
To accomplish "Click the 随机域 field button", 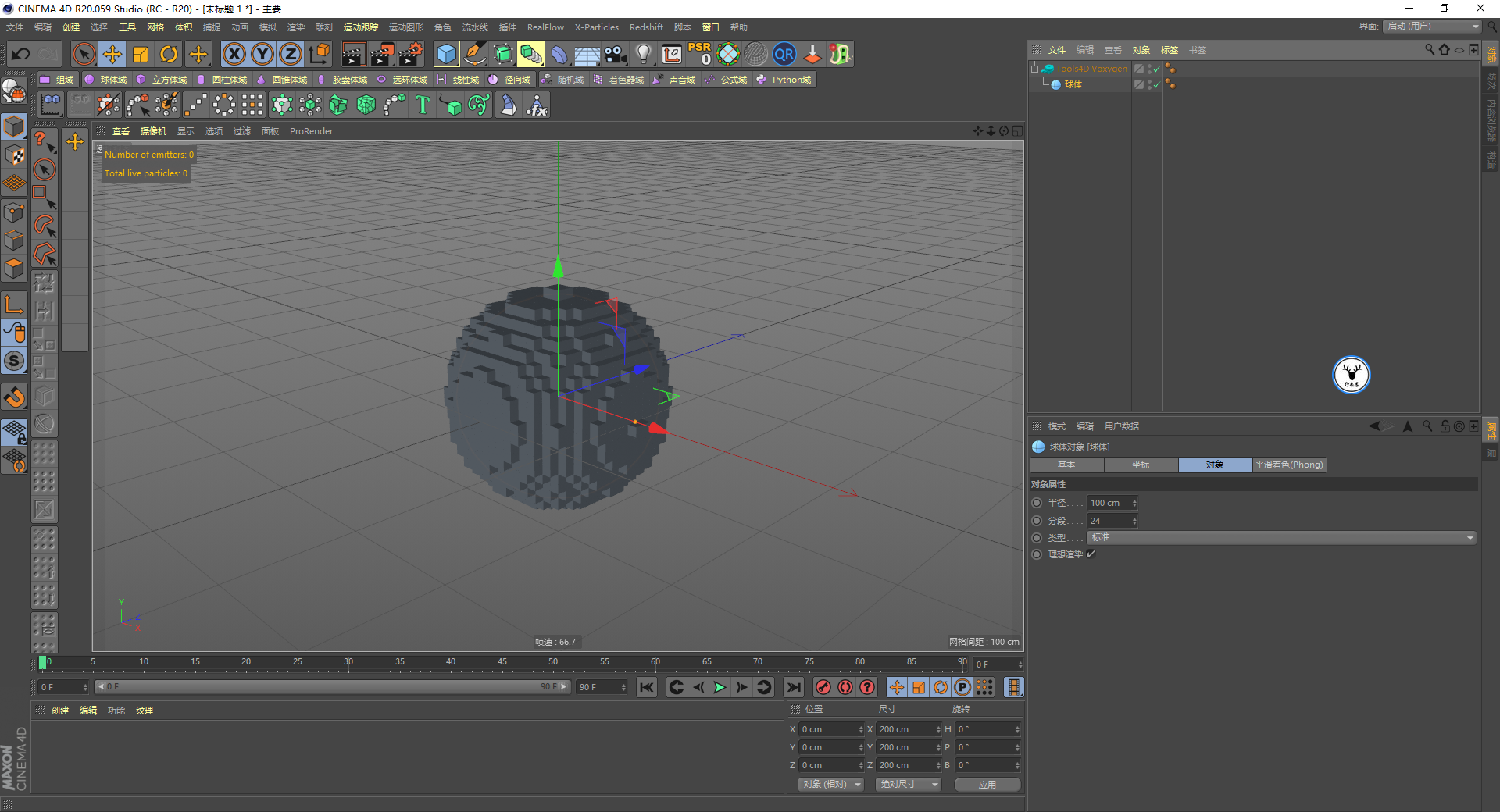I will (563, 80).
